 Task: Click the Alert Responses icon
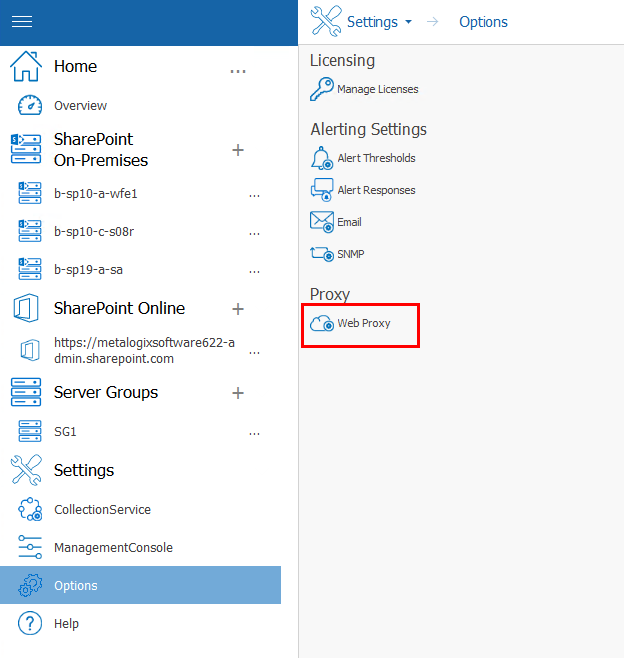tap(322, 190)
